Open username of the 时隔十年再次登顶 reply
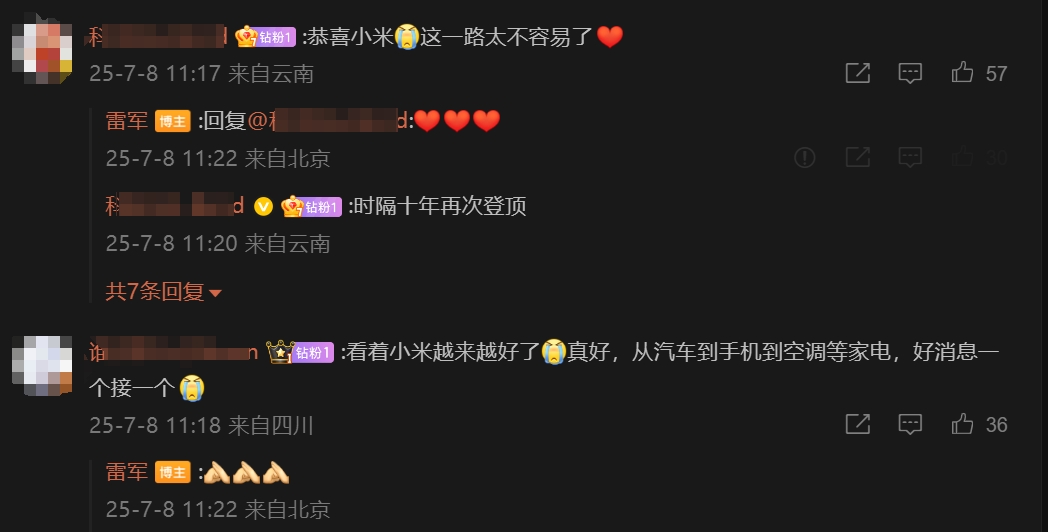Viewport: 1048px width, 532px height. coord(175,206)
